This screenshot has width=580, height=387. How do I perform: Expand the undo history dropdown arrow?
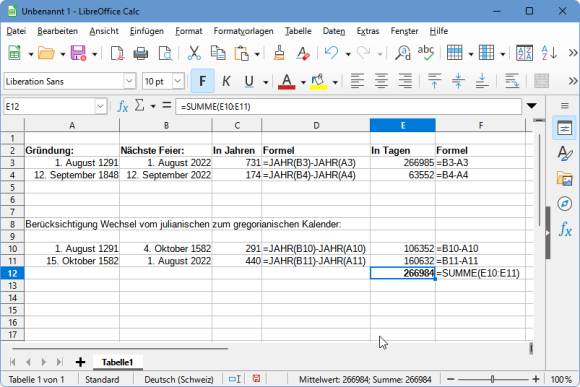pos(348,54)
